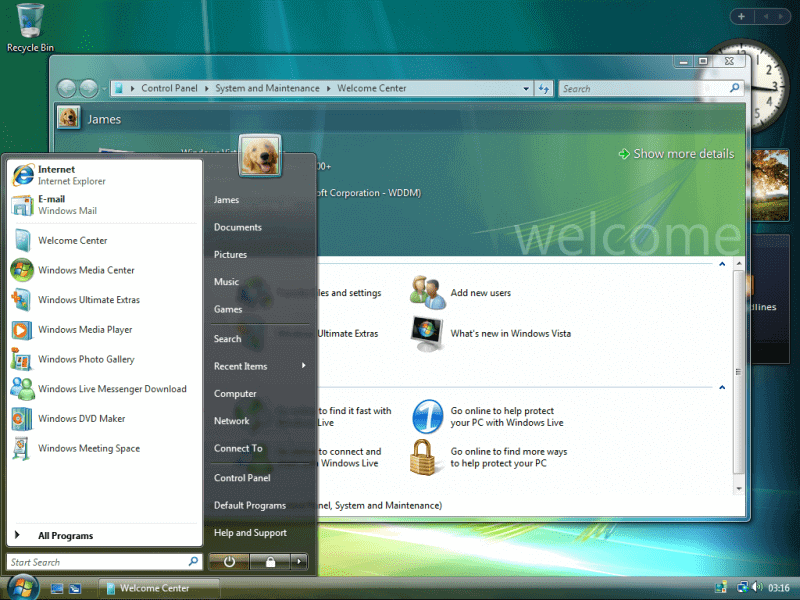The width and height of the screenshot is (800, 600).
Task: Click the Start orb button
Action: (x=22, y=587)
